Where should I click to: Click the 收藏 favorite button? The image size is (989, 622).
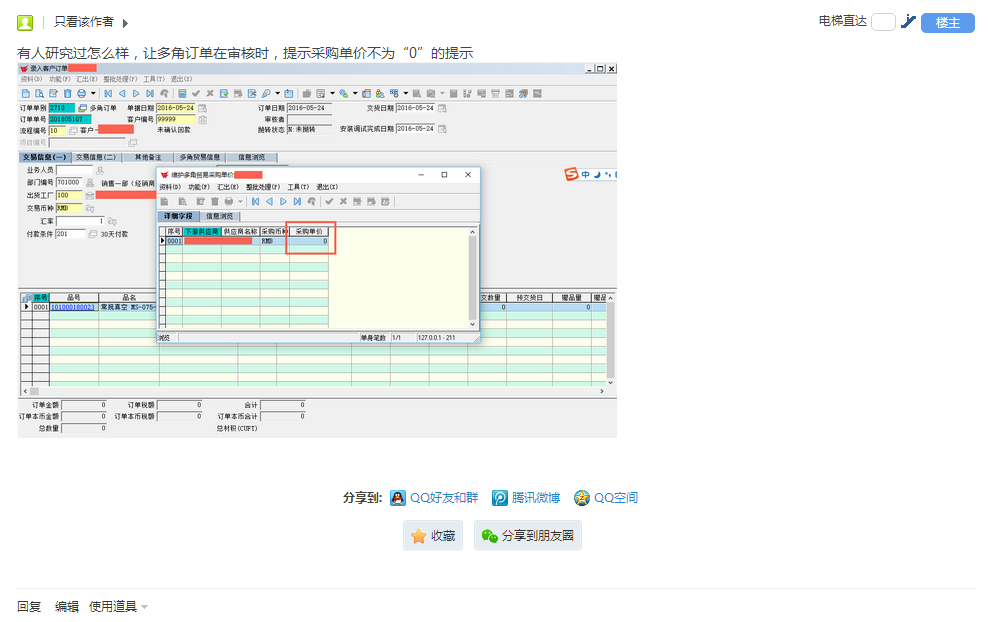pyautogui.click(x=433, y=536)
